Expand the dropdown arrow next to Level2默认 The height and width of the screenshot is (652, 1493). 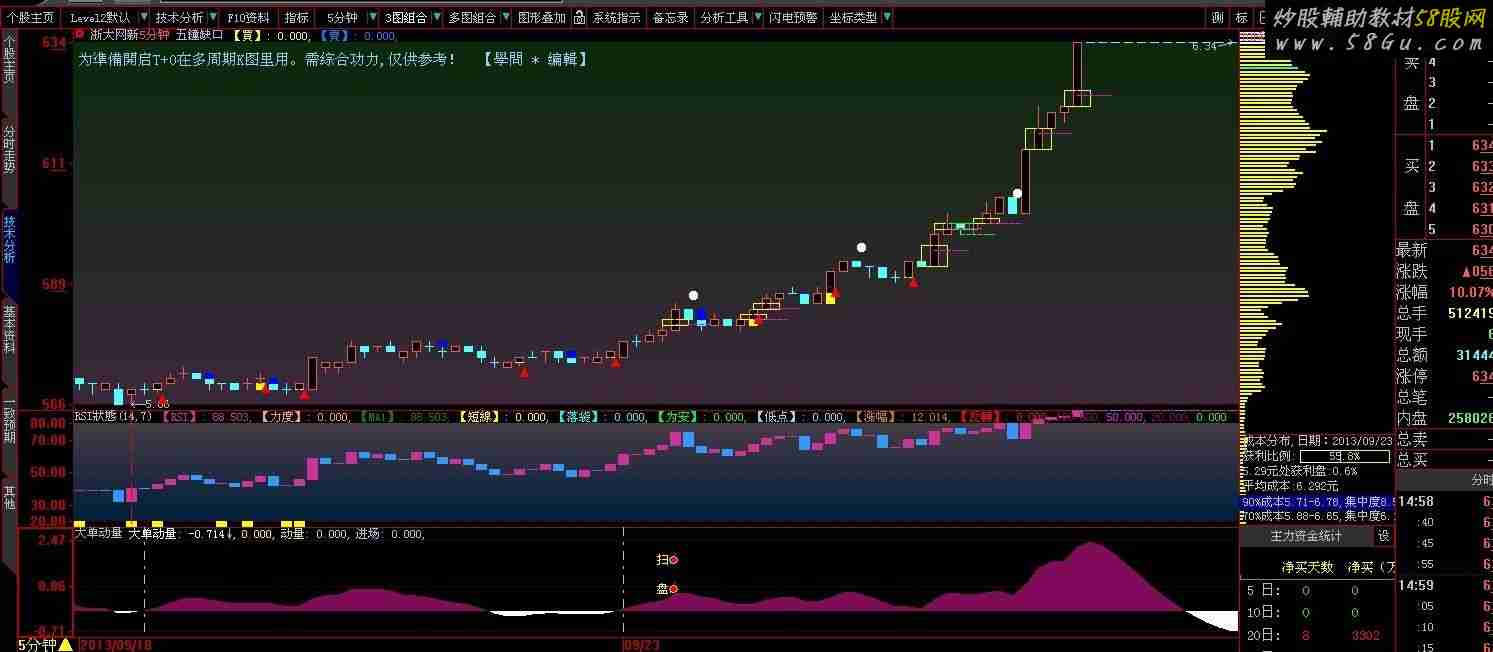coord(143,17)
